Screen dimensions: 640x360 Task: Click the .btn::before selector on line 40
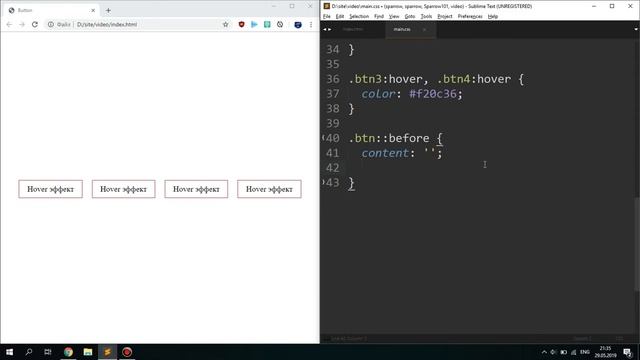[x=389, y=138]
